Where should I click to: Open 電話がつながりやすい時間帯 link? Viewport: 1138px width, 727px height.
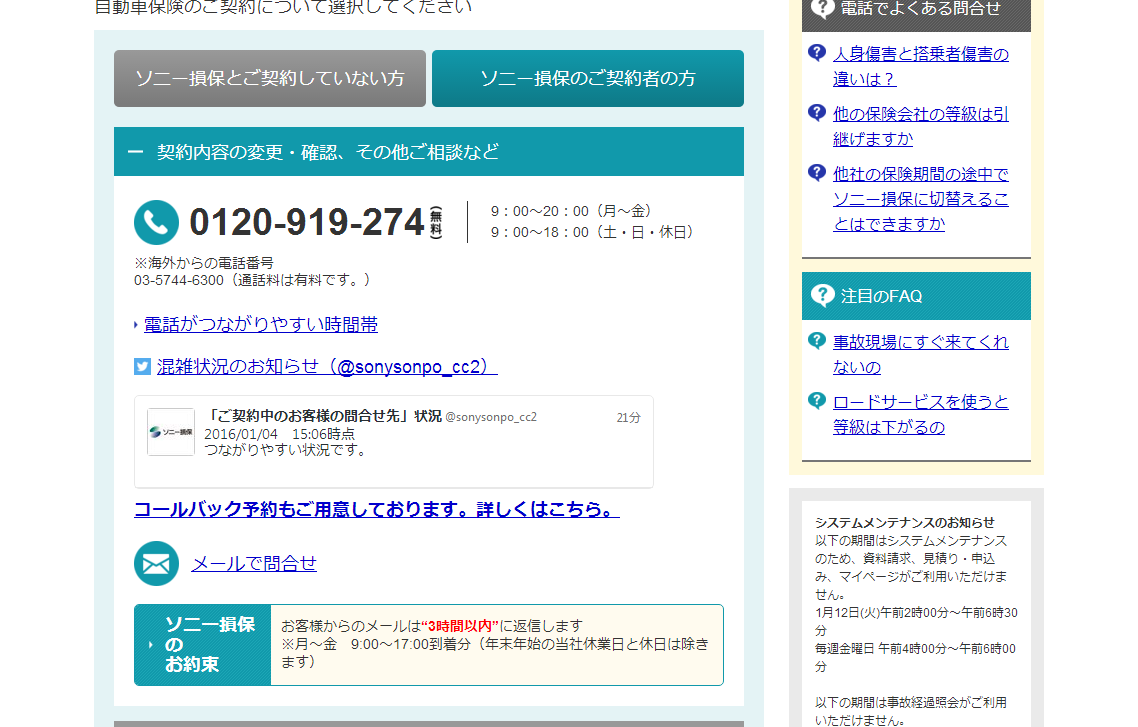click(261, 325)
